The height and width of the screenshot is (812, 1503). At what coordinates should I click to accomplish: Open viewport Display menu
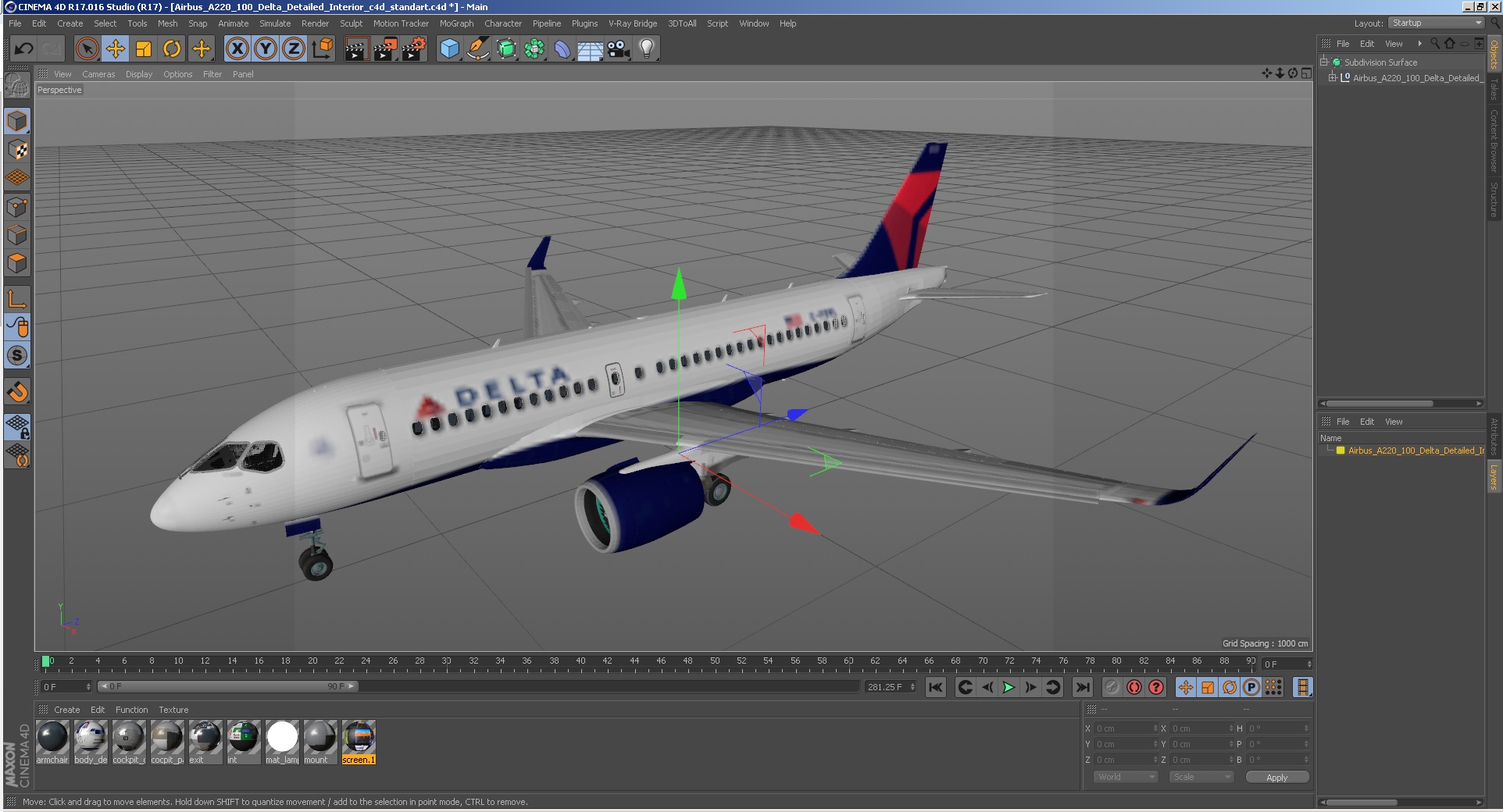point(139,74)
